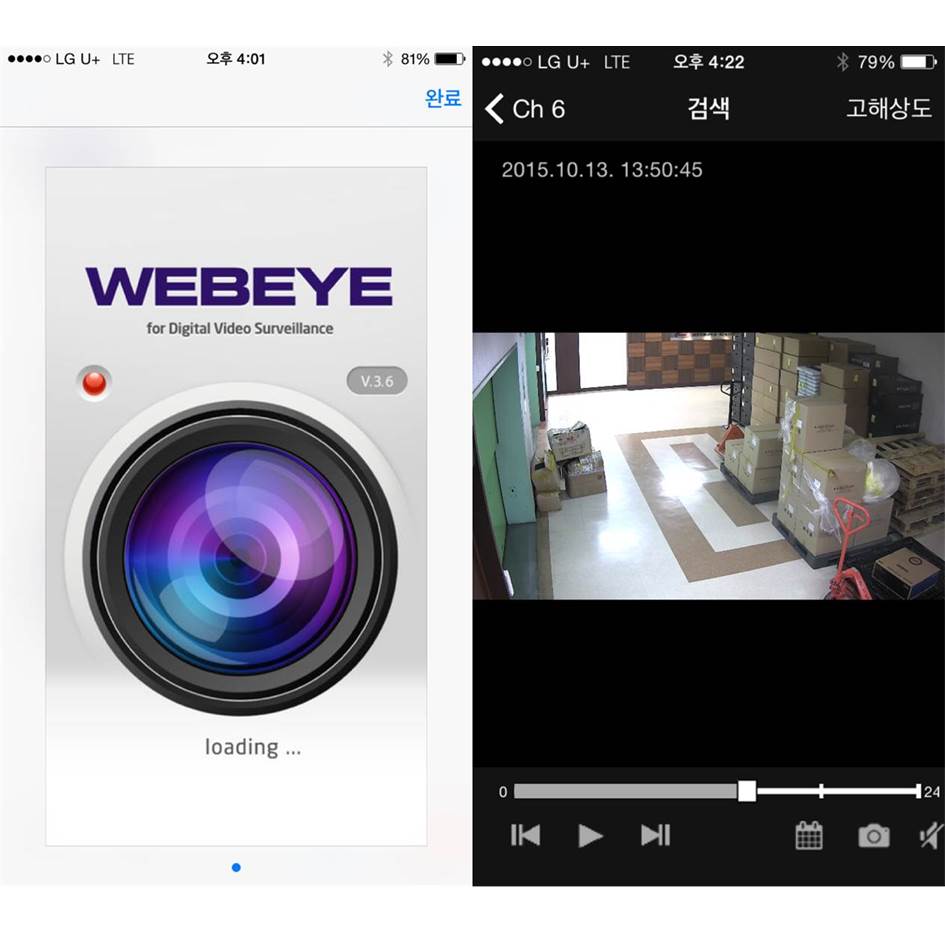Image resolution: width=945 pixels, height=936 pixels.
Task: Tap the battery icon in the dark status bar
Action: pos(918,62)
